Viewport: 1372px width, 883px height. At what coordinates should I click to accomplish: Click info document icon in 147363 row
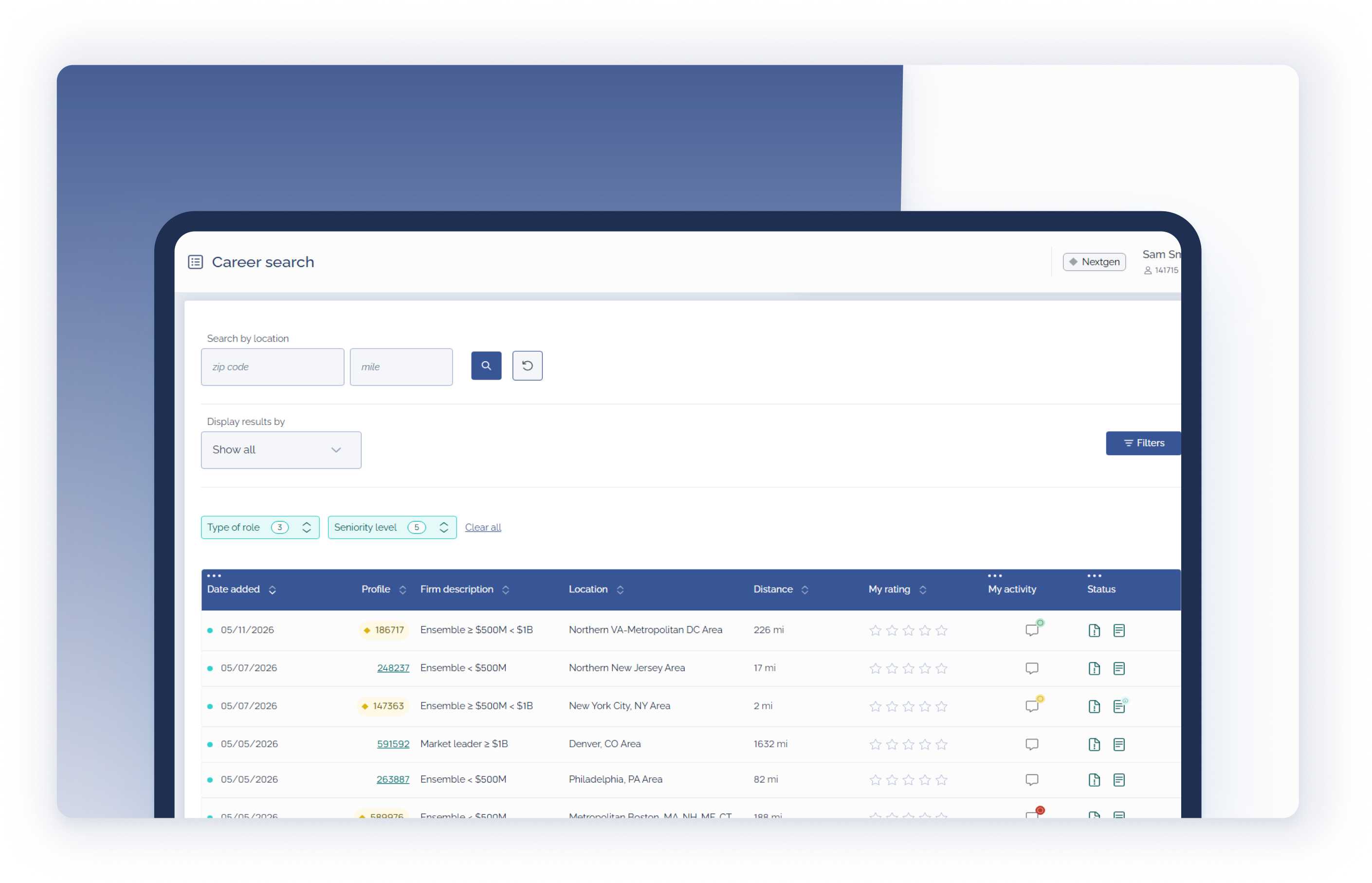tap(1095, 706)
